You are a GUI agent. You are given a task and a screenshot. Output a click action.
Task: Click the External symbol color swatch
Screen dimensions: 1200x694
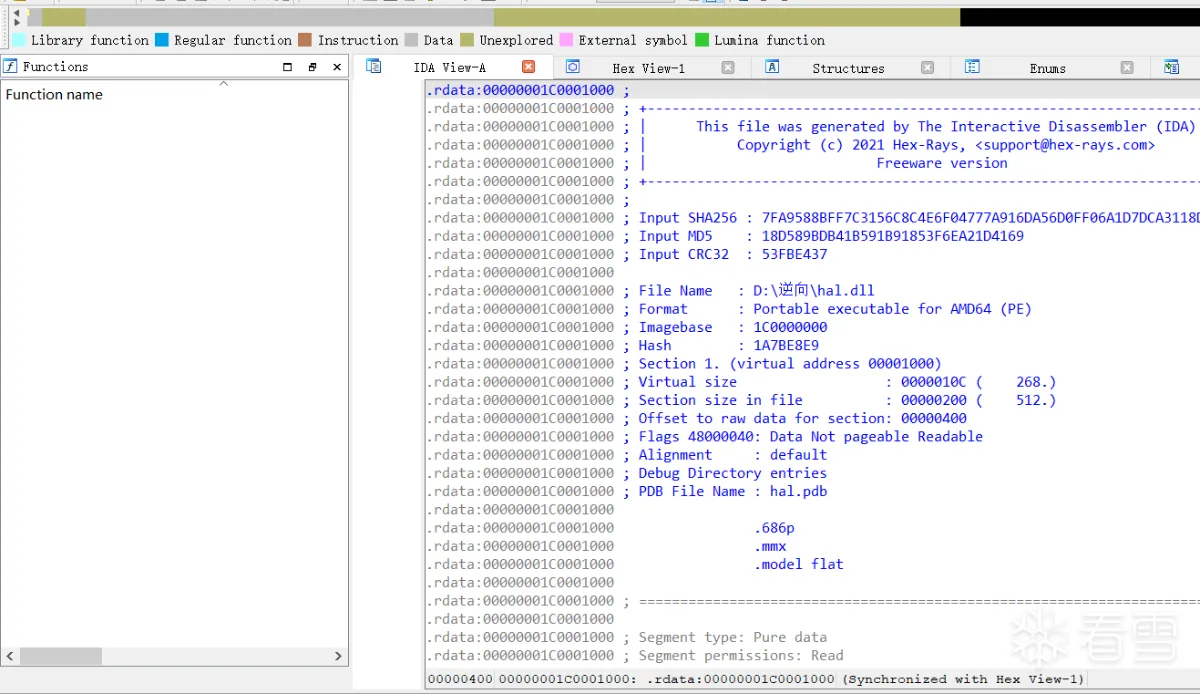(566, 40)
